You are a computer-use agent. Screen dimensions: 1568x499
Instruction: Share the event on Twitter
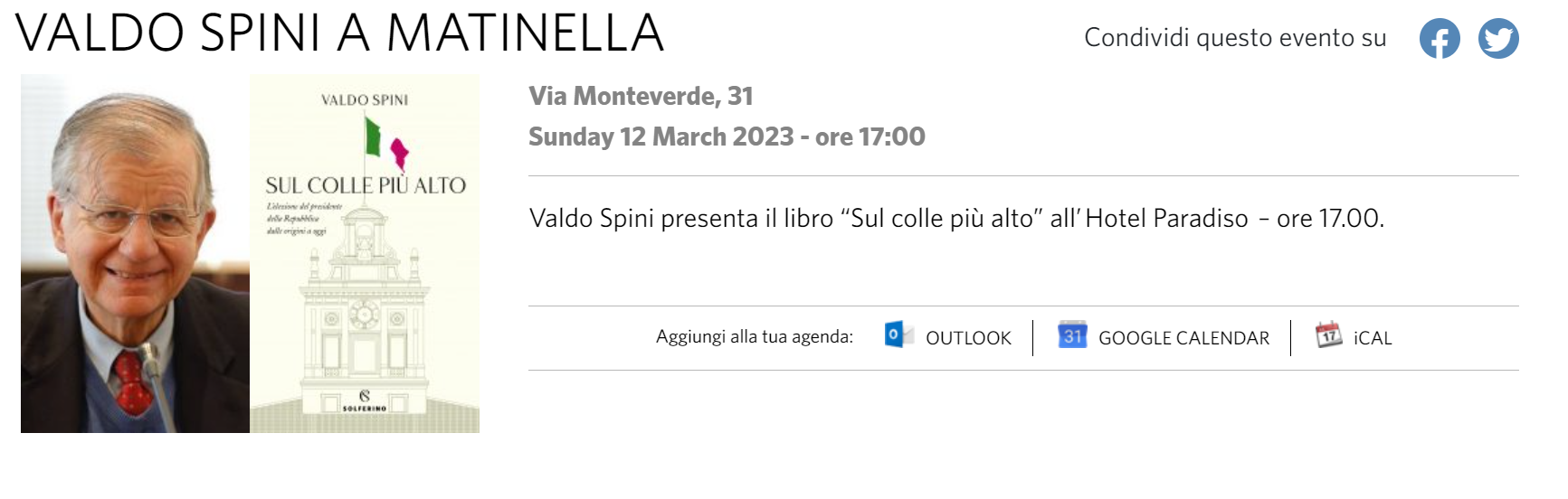tap(1498, 39)
